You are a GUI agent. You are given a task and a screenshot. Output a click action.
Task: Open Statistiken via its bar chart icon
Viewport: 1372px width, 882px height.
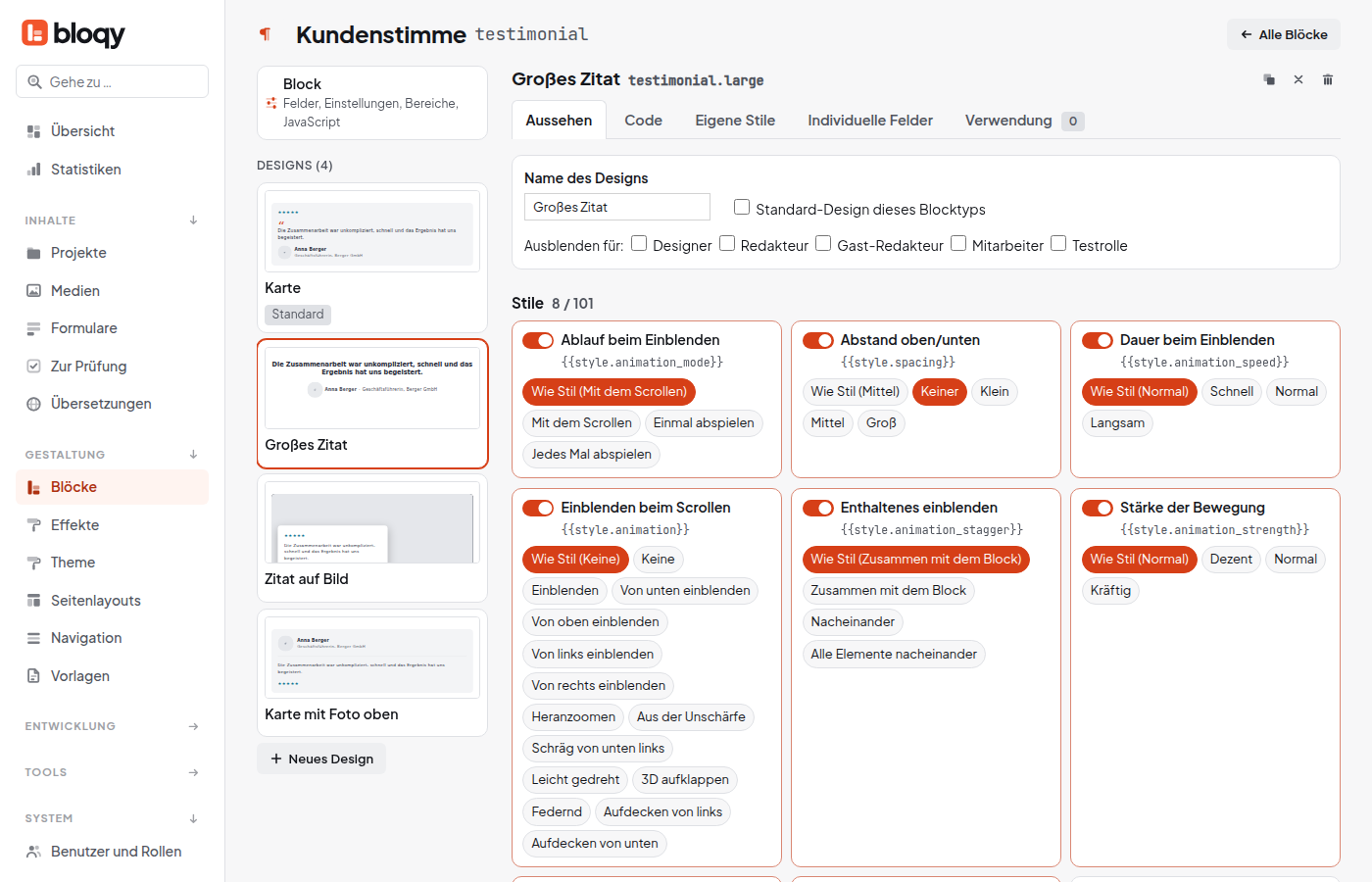tap(33, 170)
